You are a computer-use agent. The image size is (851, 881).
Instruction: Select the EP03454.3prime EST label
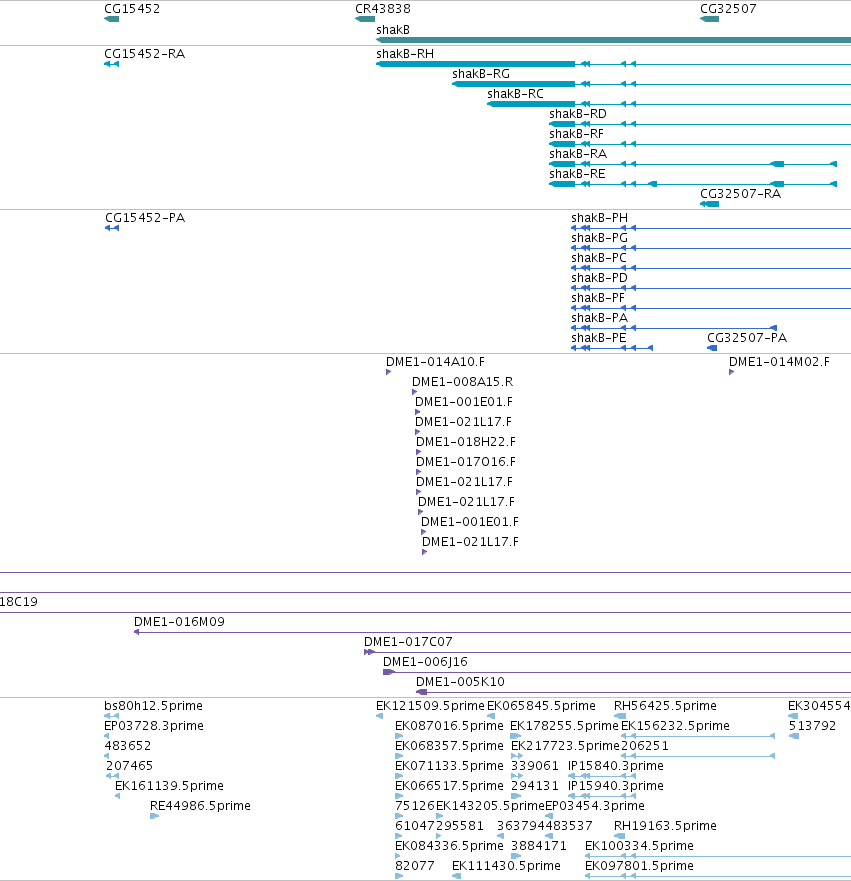point(595,806)
